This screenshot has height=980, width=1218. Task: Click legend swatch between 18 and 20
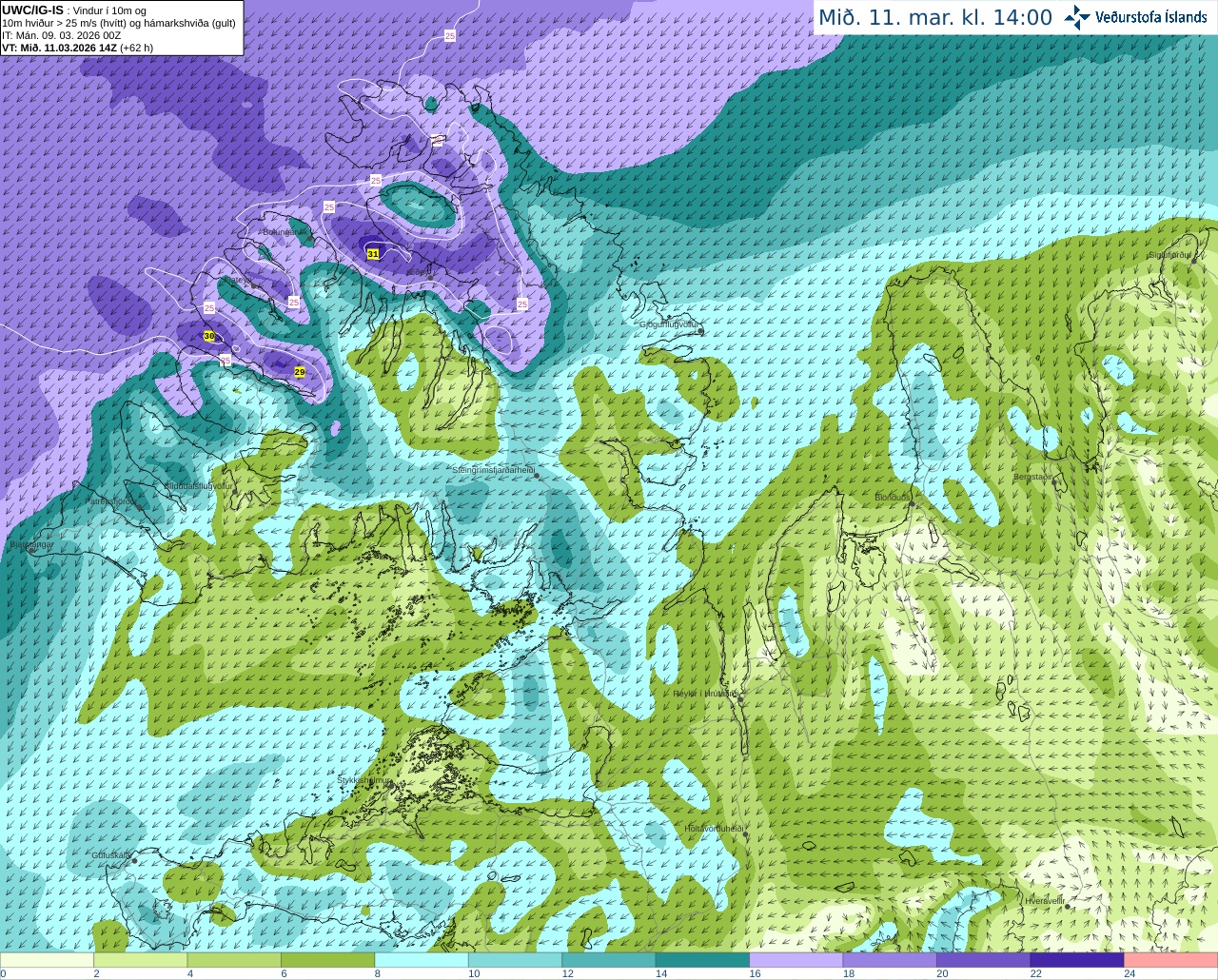click(x=890, y=960)
